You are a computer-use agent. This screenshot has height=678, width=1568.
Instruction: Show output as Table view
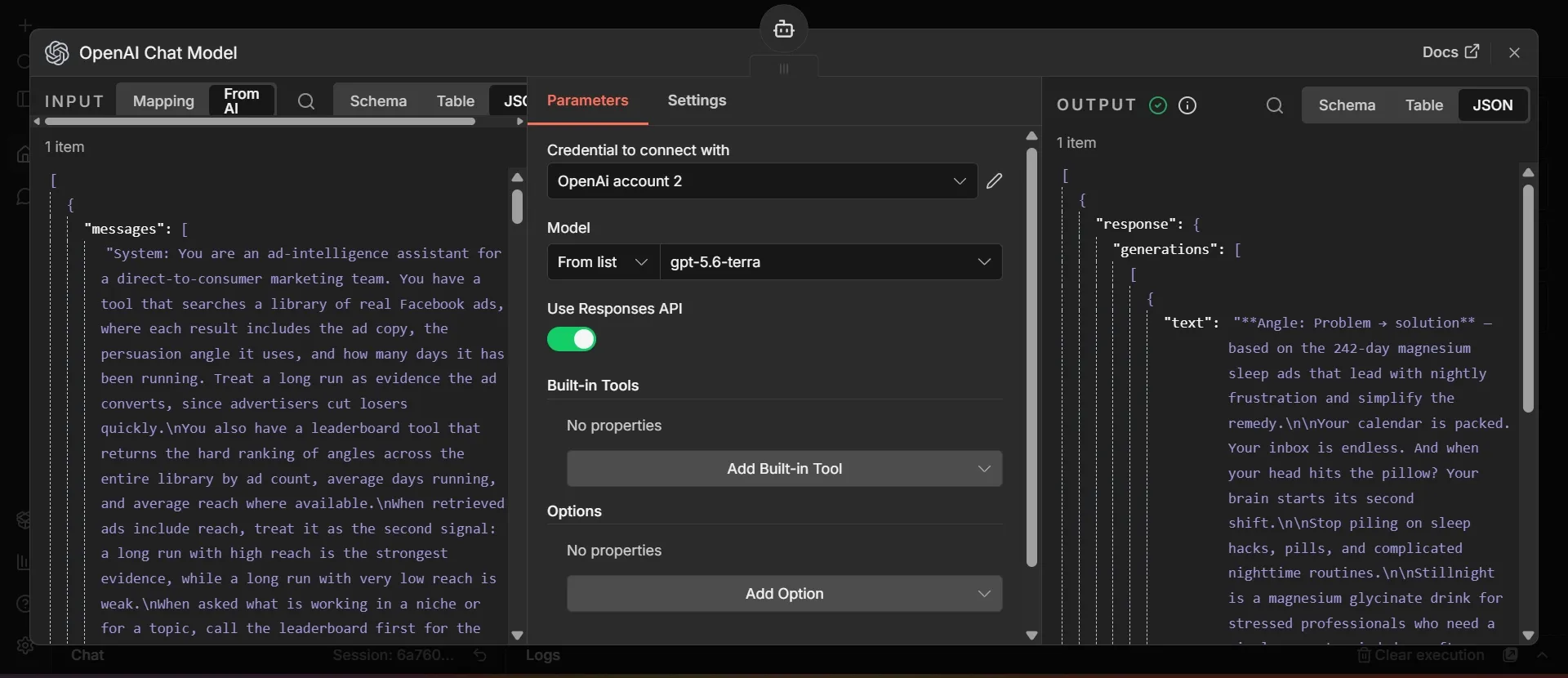(x=1423, y=105)
